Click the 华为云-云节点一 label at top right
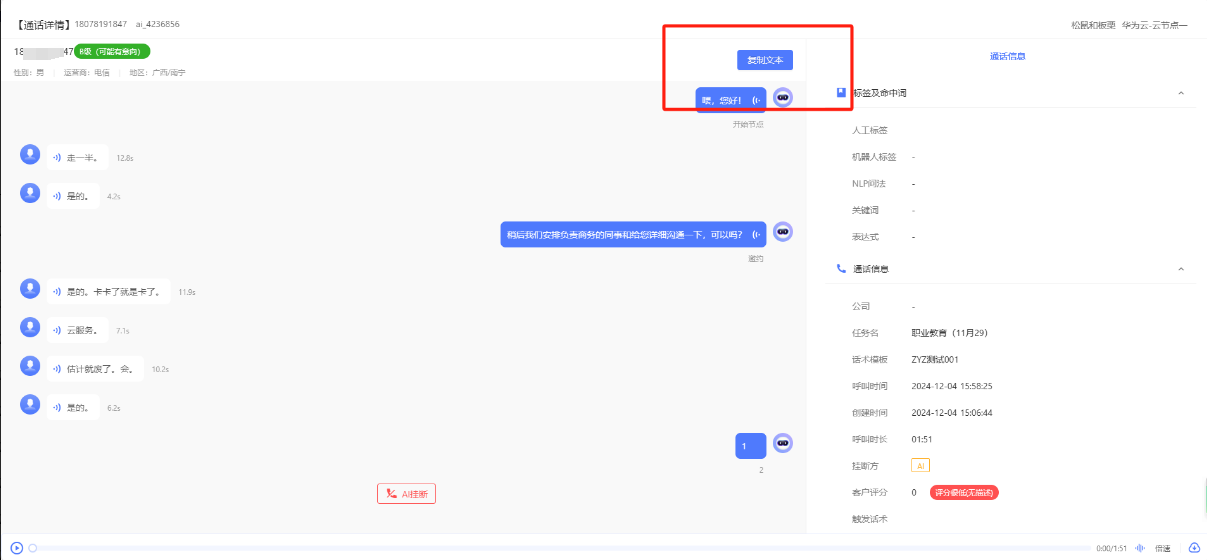The width and height of the screenshot is (1207, 560). coord(1154,24)
